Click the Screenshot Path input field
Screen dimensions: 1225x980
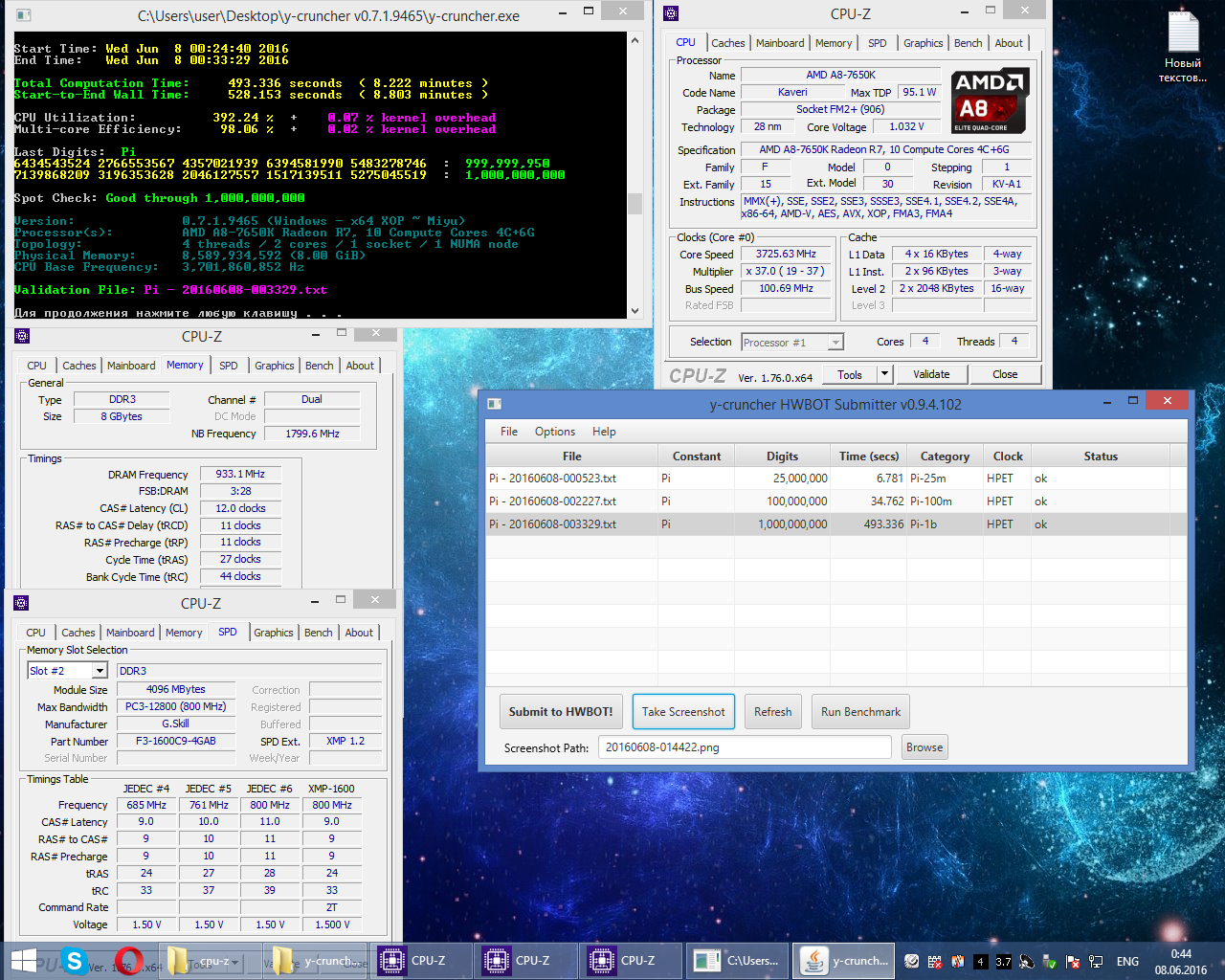(x=745, y=747)
